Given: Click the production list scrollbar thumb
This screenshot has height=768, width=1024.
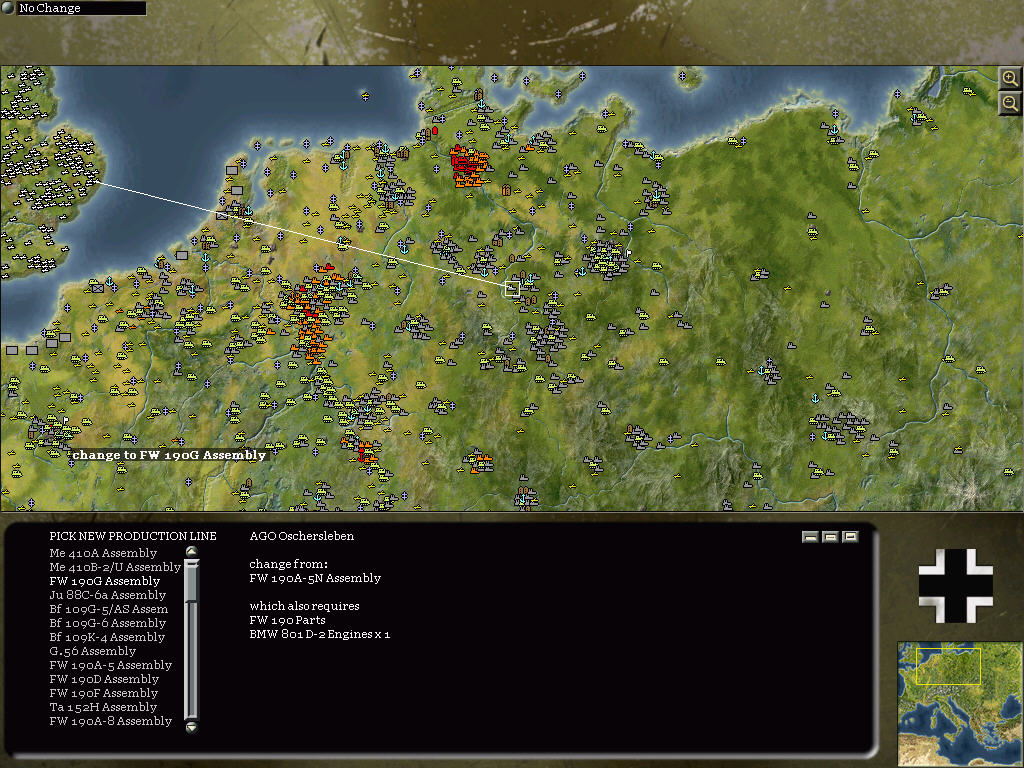Looking at the screenshot, I should (191, 581).
